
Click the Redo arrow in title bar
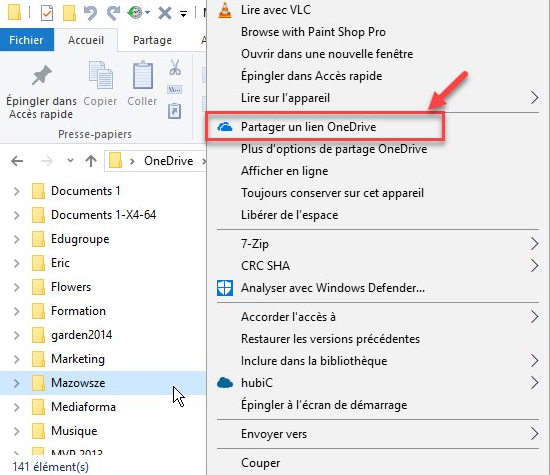pyautogui.click(x=113, y=13)
